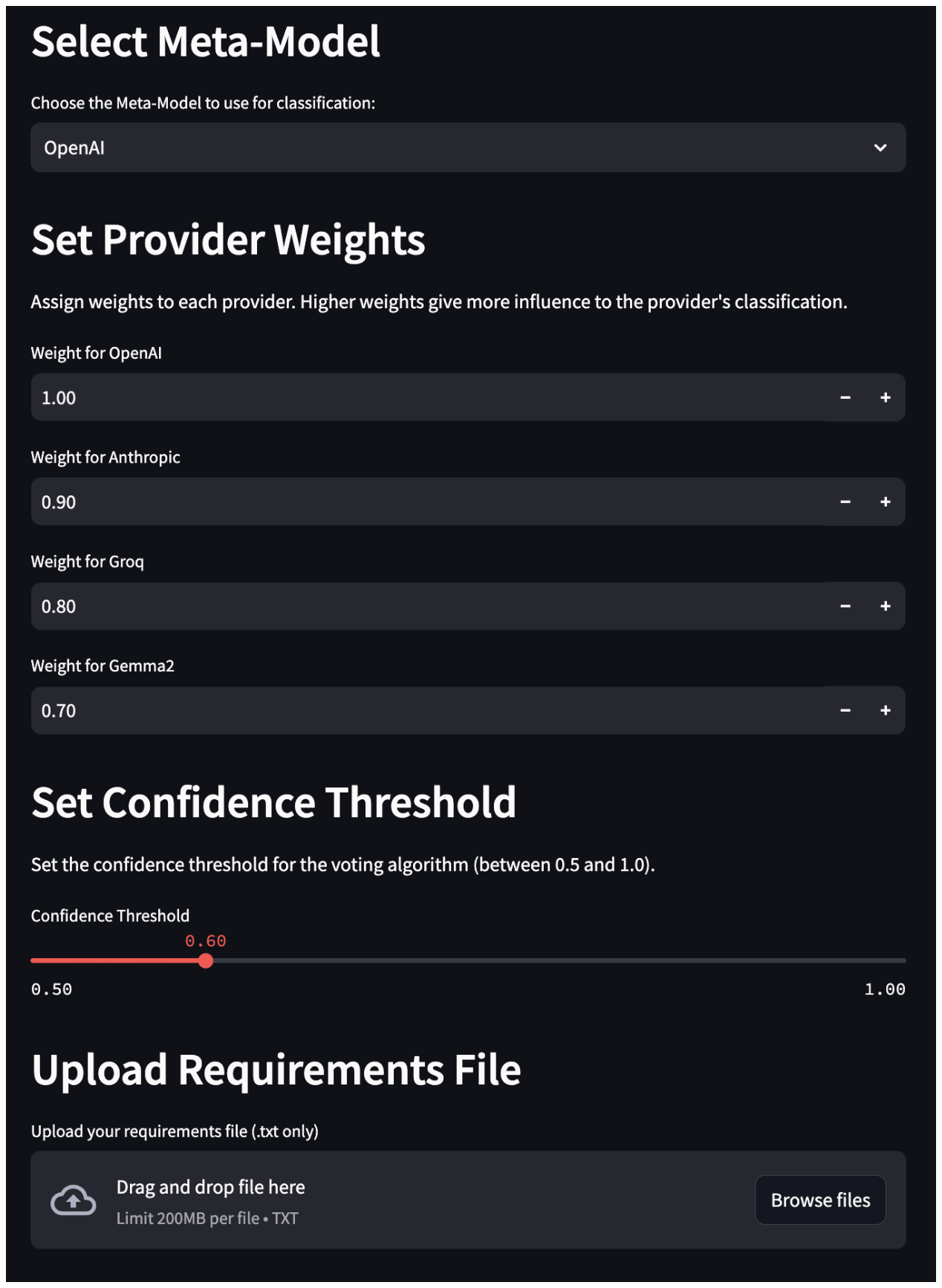The width and height of the screenshot is (942, 1288).
Task: Decrease the Anthropic weight with minus
Action: pos(845,502)
